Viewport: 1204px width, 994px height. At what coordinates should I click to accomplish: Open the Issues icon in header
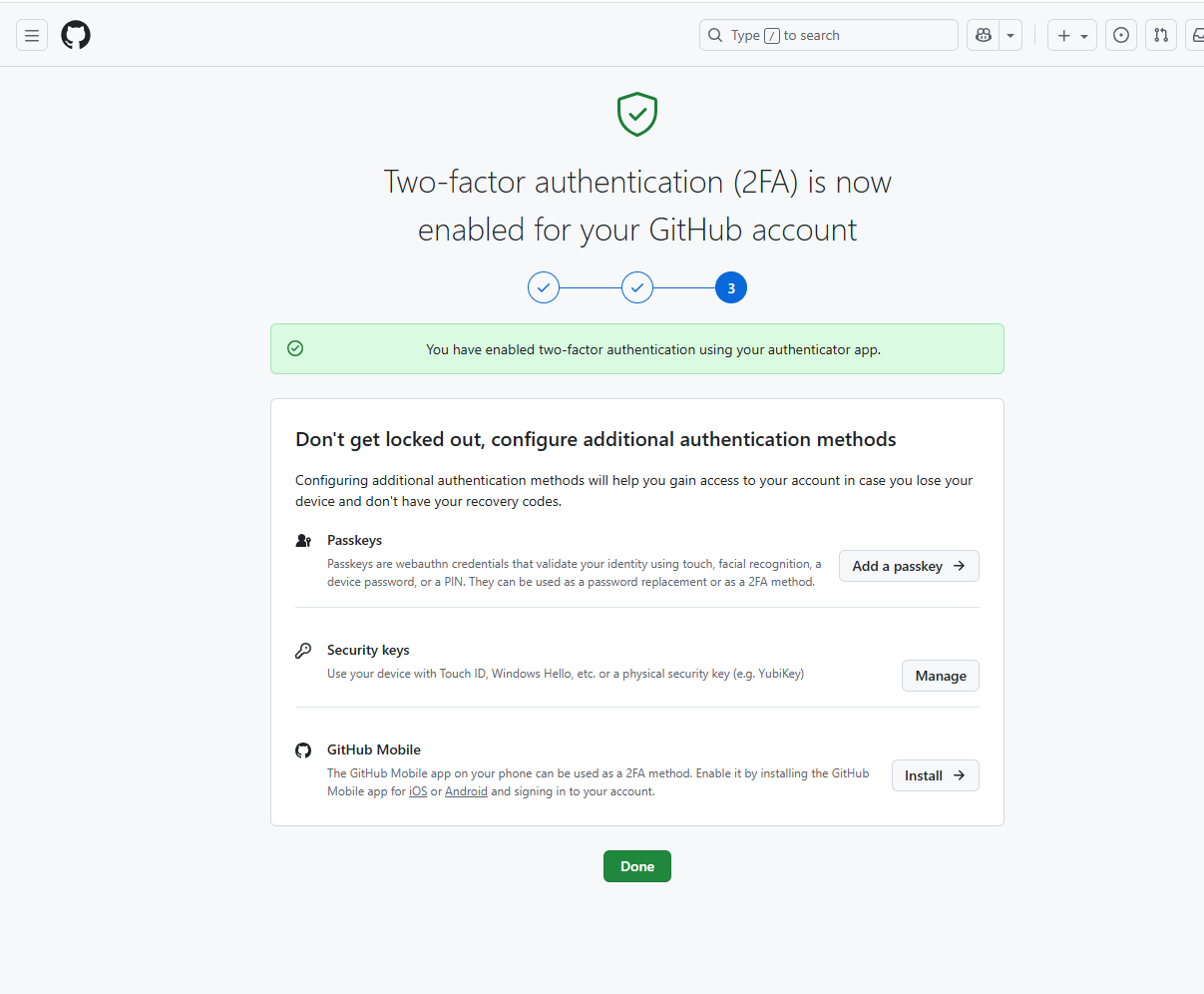pyautogui.click(x=1121, y=35)
